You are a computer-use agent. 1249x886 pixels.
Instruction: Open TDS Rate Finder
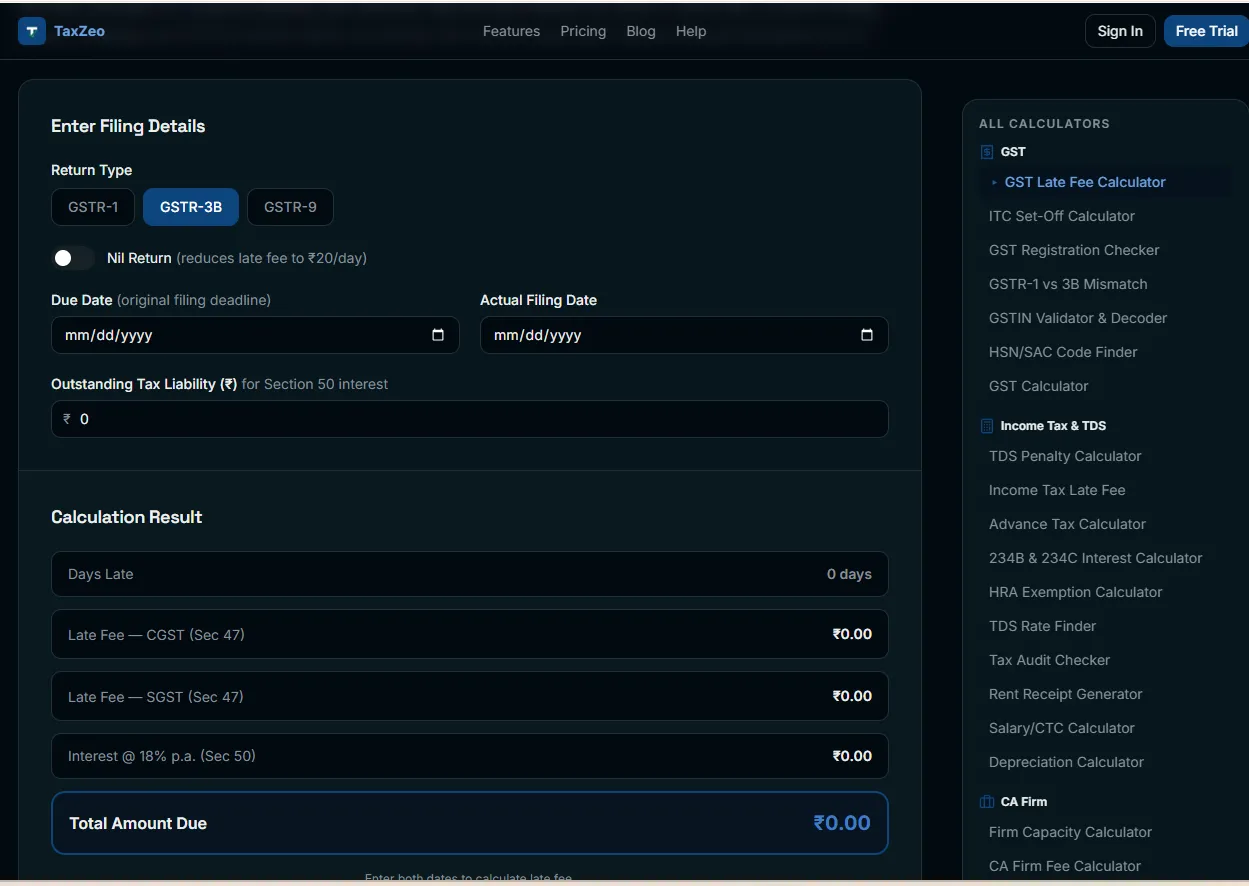point(1042,626)
